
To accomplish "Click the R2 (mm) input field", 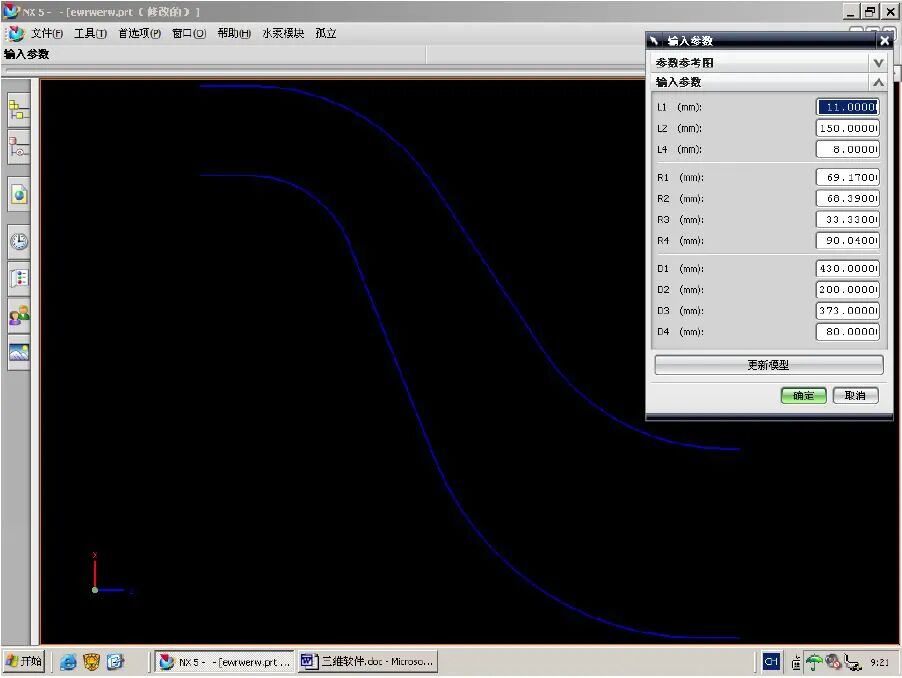I will click(x=848, y=198).
